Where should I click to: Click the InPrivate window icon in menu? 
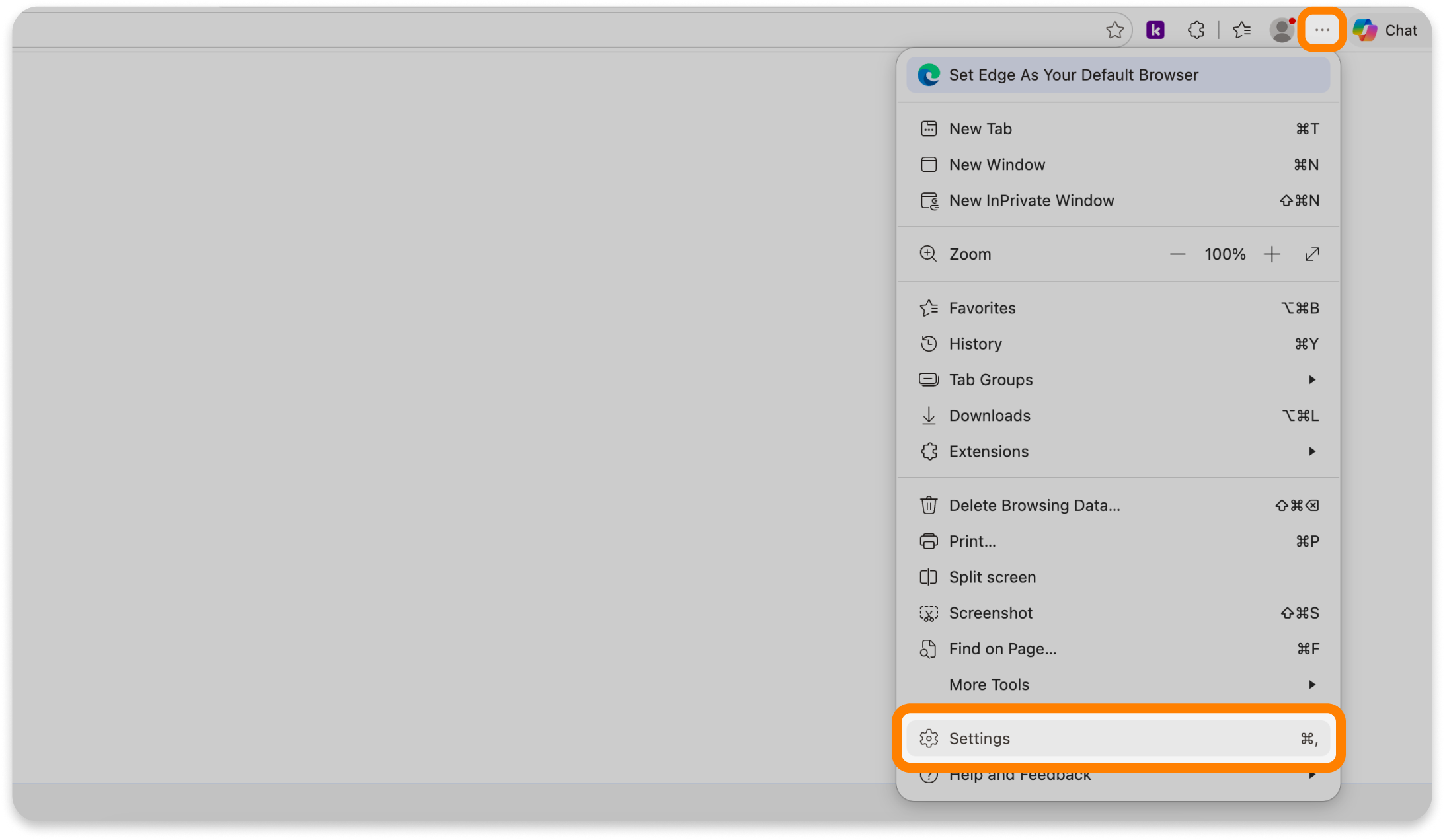[x=929, y=201]
